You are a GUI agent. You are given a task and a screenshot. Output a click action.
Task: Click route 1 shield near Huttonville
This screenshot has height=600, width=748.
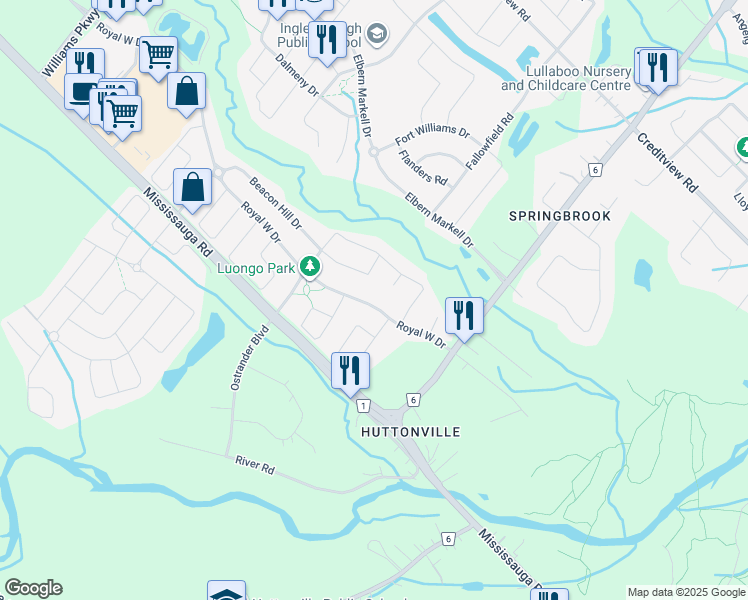point(364,406)
